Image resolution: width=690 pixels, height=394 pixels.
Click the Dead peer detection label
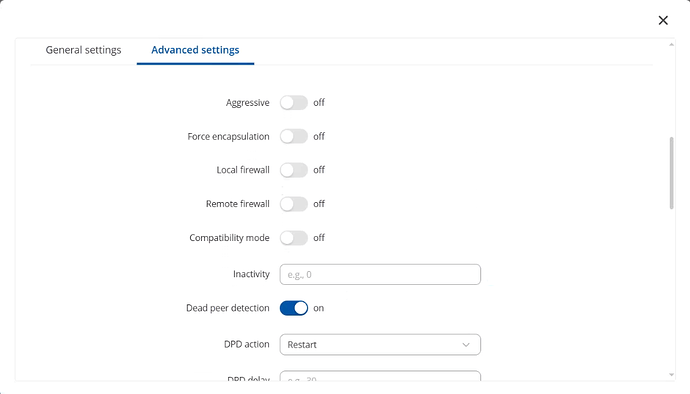pyautogui.click(x=228, y=308)
